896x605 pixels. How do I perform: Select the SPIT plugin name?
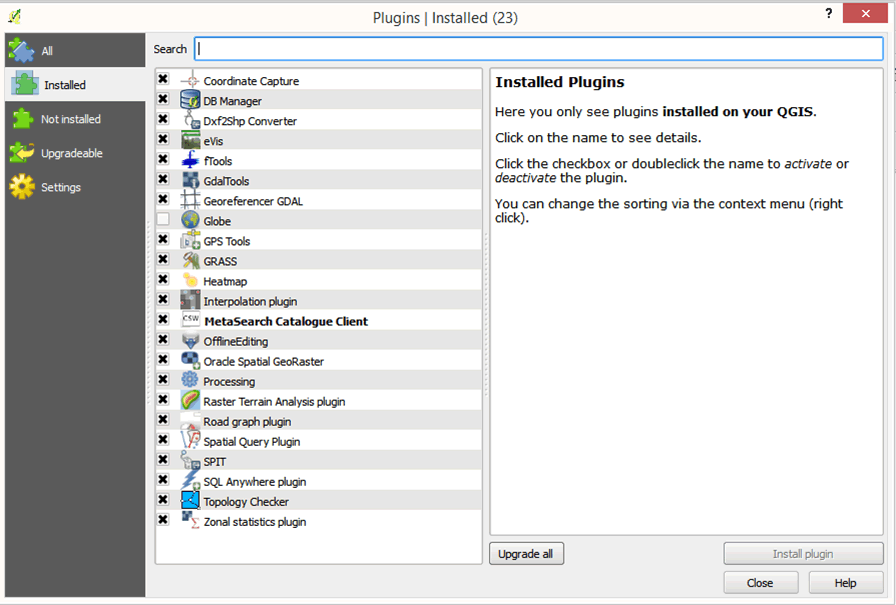(x=215, y=462)
